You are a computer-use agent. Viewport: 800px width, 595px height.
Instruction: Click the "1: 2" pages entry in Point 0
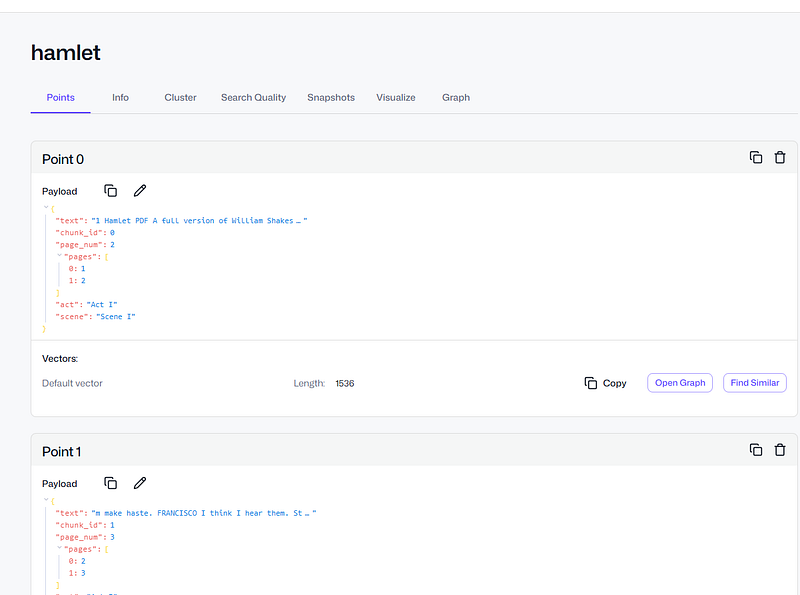coord(77,281)
